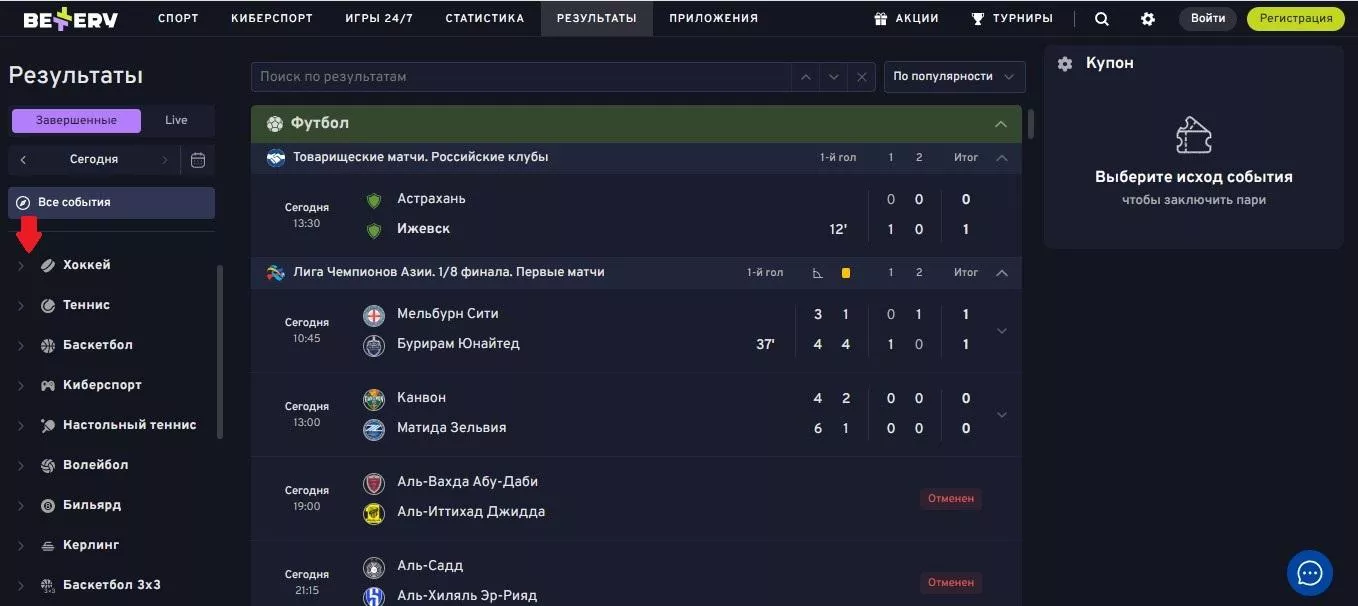Screen dimensions: 1358x606
Task: Open the calendar date picker icon
Action: coord(198,160)
